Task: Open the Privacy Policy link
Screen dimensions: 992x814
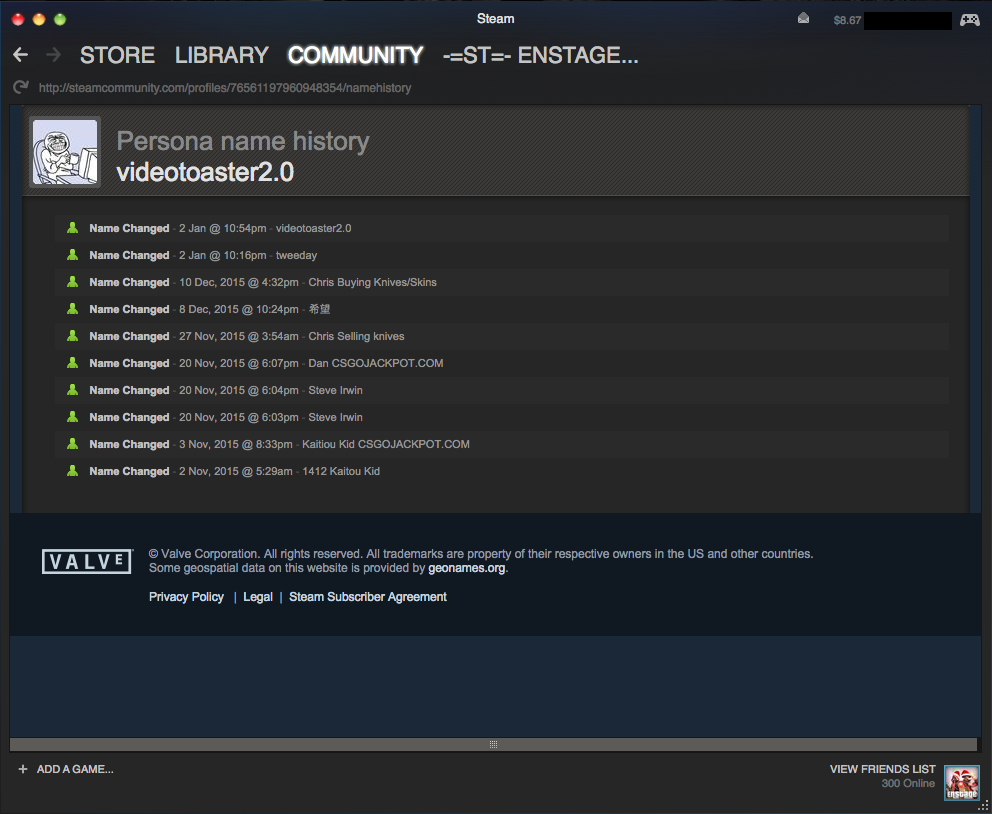Action: click(186, 597)
